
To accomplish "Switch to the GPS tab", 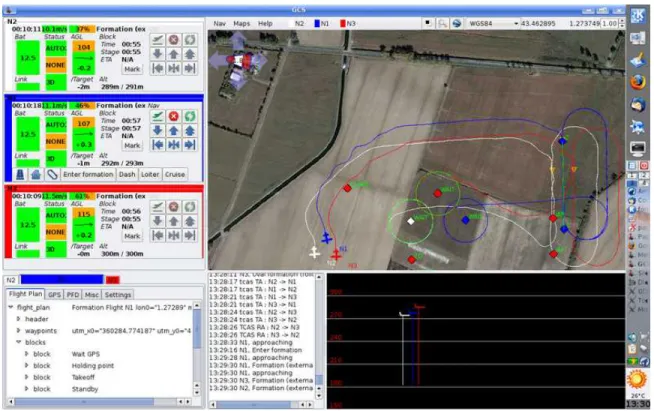I will (54, 295).
